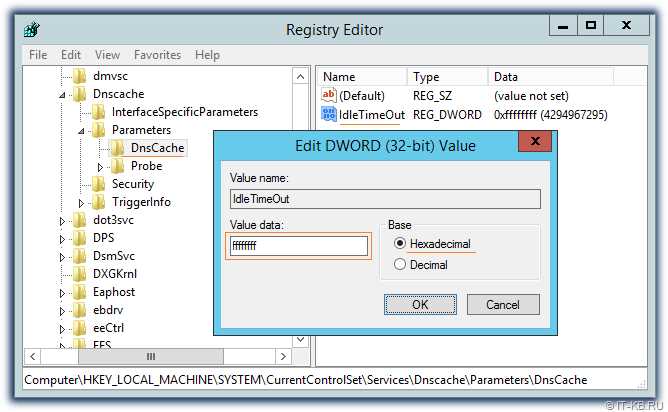Click the REG_DWORD type cell
This screenshot has width=668, height=412.
pyautogui.click(x=447, y=115)
